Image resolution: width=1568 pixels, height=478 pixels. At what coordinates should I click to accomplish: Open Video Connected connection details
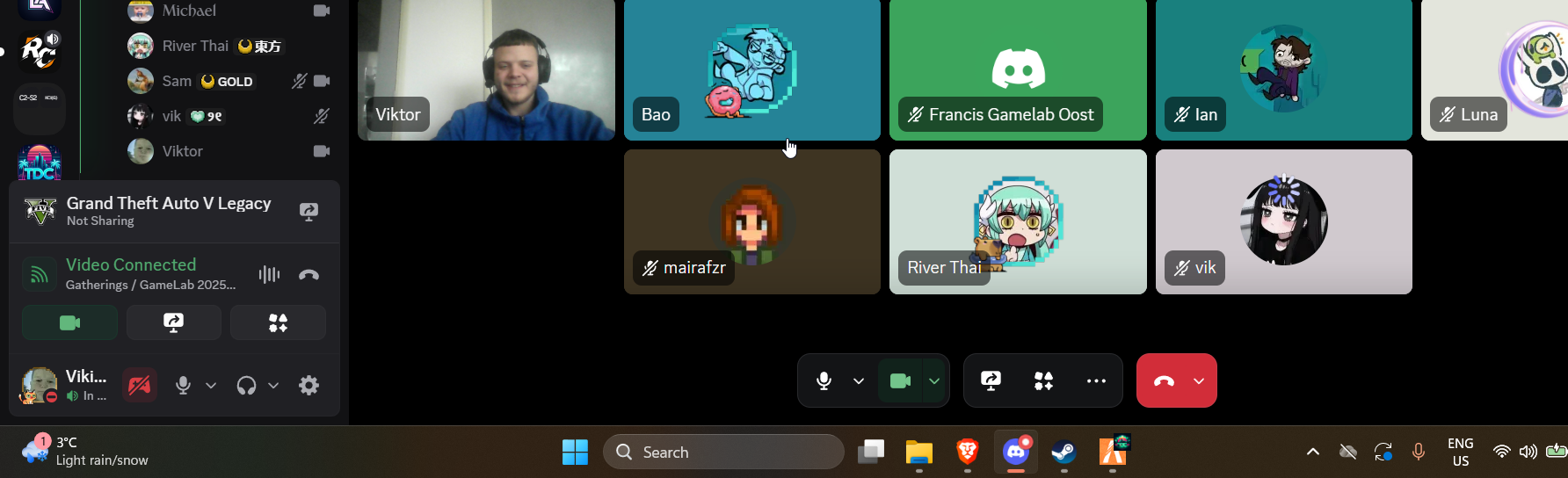[x=131, y=264]
